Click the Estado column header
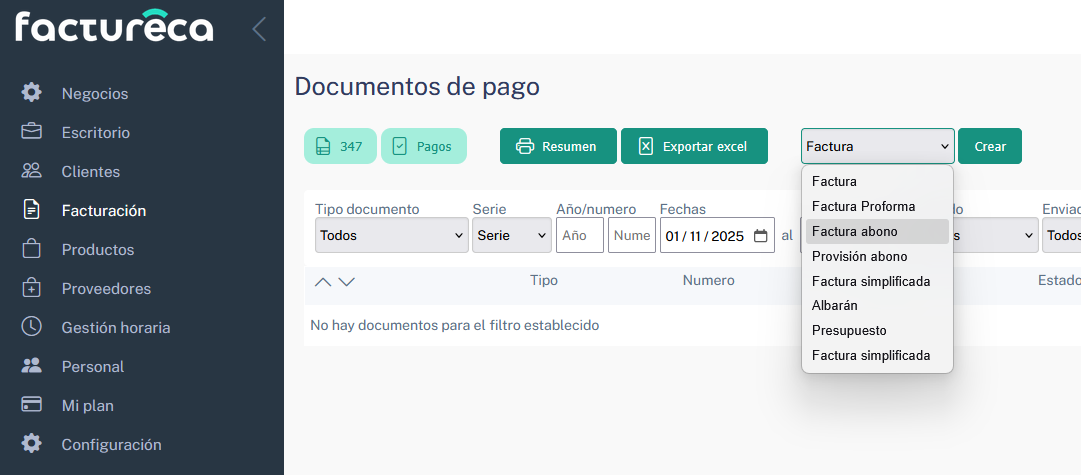Image resolution: width=1081 pixels, height=475 pixels. pyautogui.click(x=1059, y=280)
